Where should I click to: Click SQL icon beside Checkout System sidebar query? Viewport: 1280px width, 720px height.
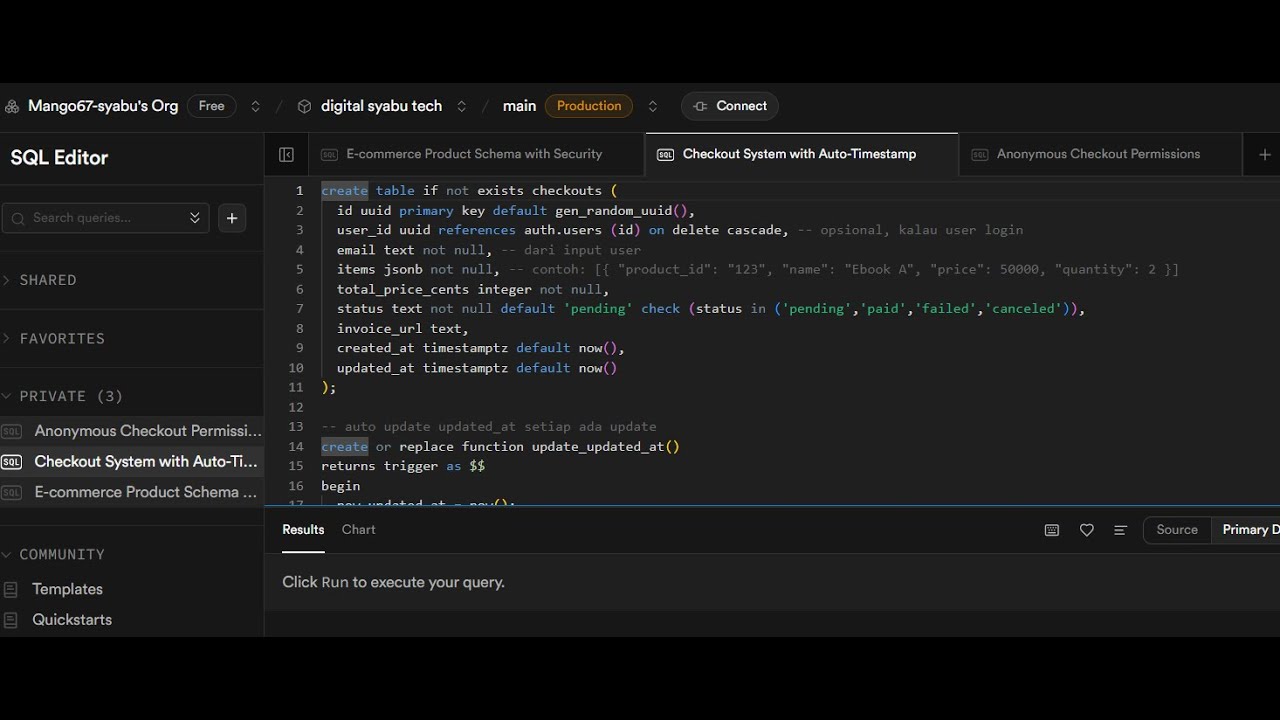point(12,462)
